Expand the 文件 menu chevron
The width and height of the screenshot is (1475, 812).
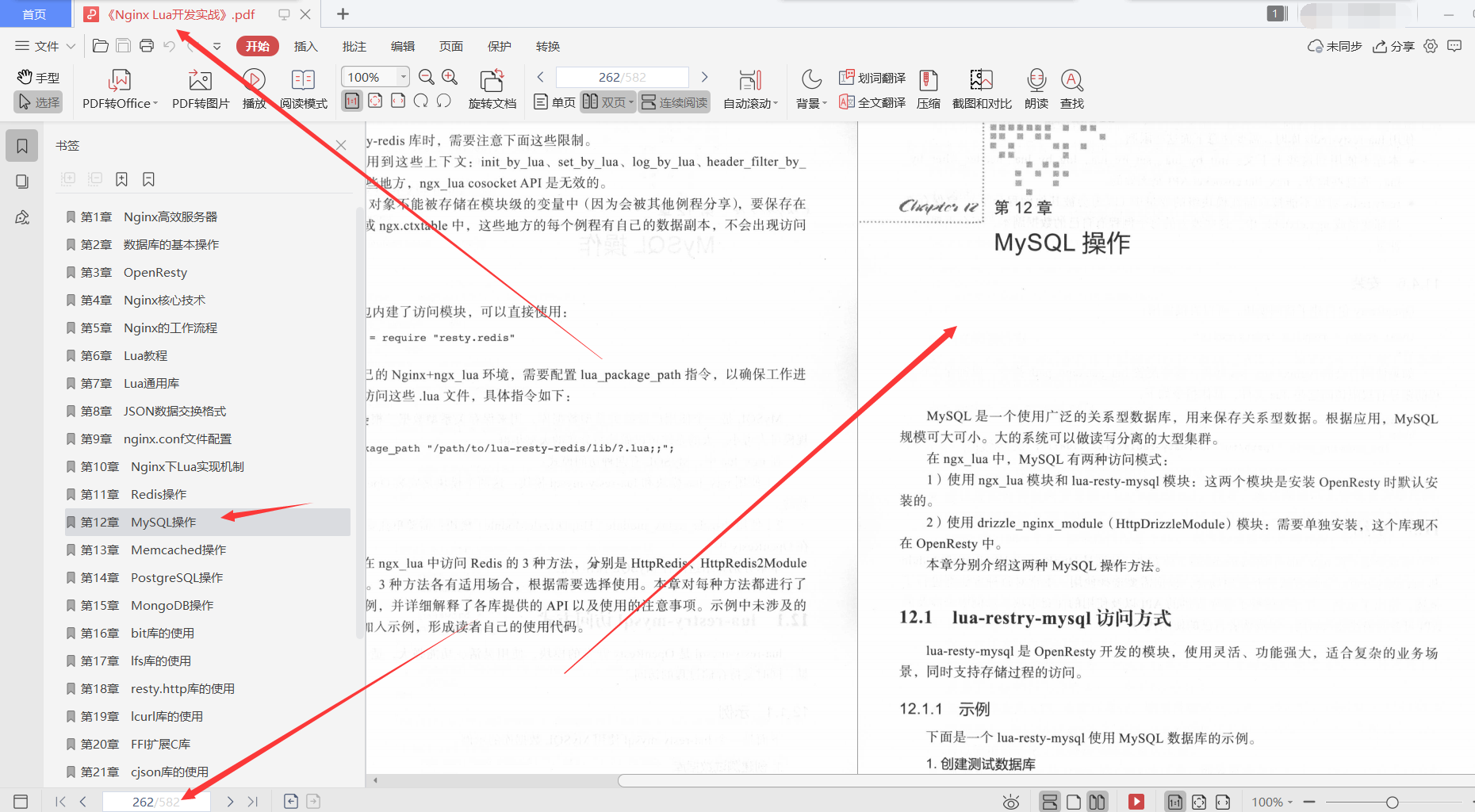[71, 46]
